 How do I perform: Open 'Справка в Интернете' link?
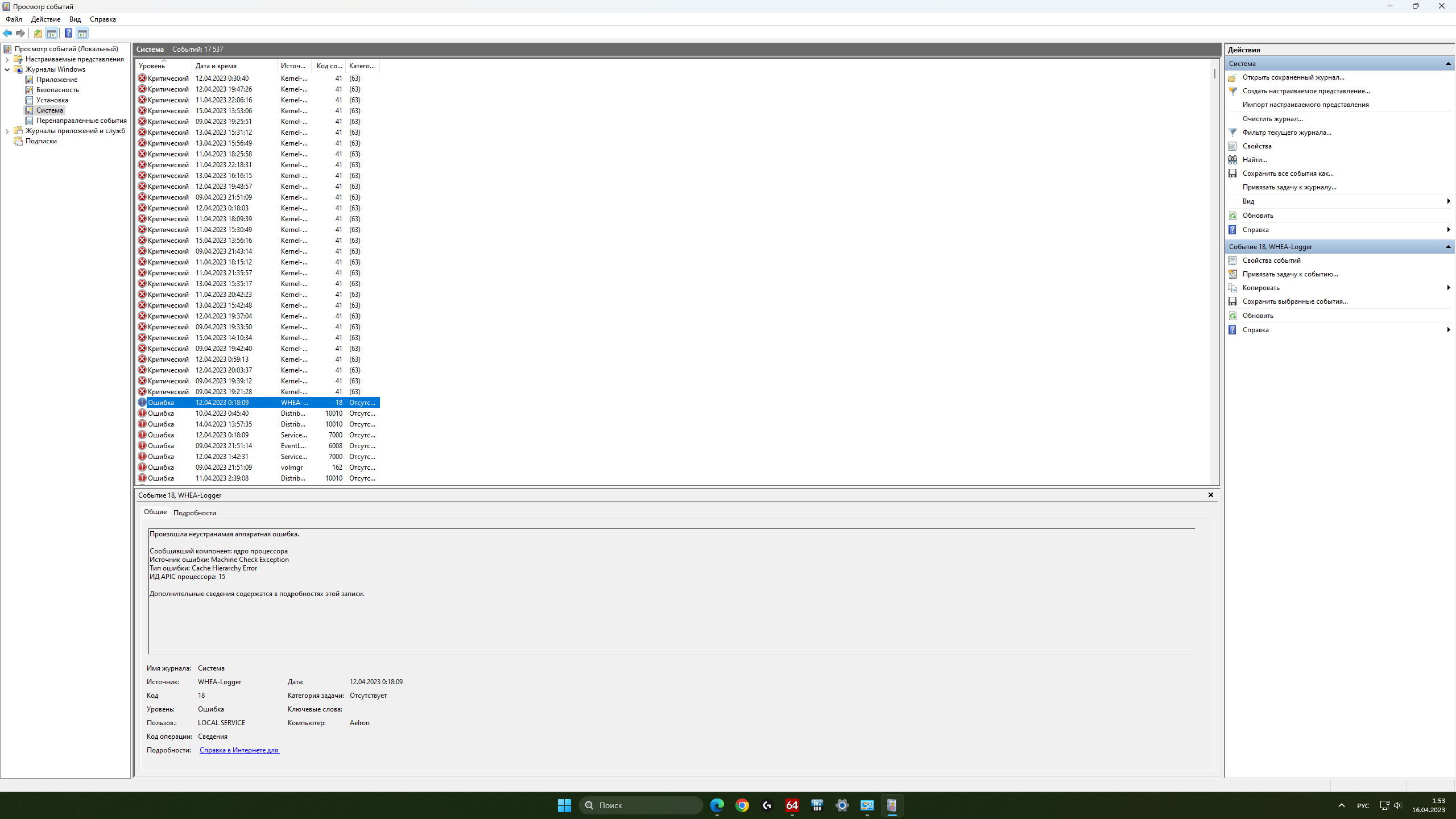239,750
